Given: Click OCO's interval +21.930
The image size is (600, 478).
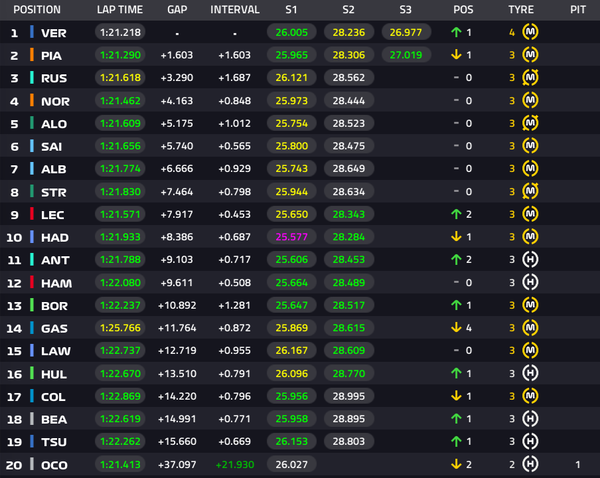Looking at the screenshot, I should click(235, 465).
